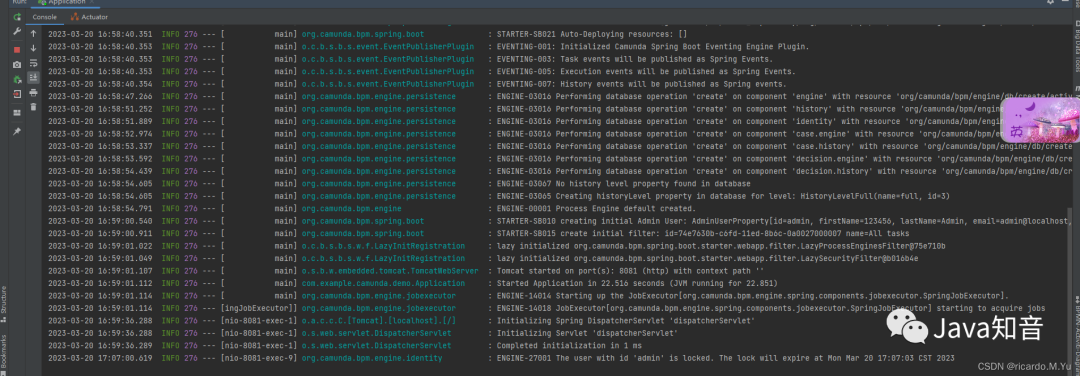Screen dimensions: 1080x376
Task: Select the Application run tab
Action: (67, 2)
